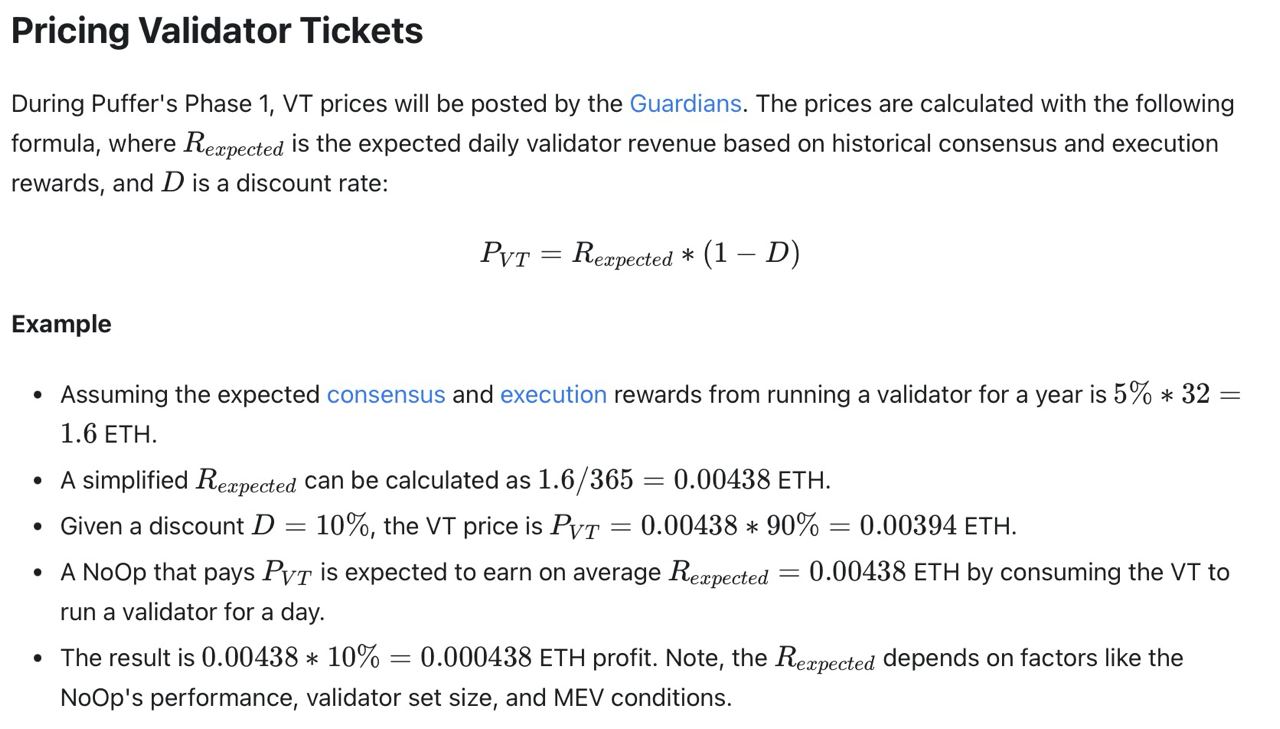Click the Pricing Validator Tickets heading
This screenshot has width=1280, height=729.
point(217,31)
